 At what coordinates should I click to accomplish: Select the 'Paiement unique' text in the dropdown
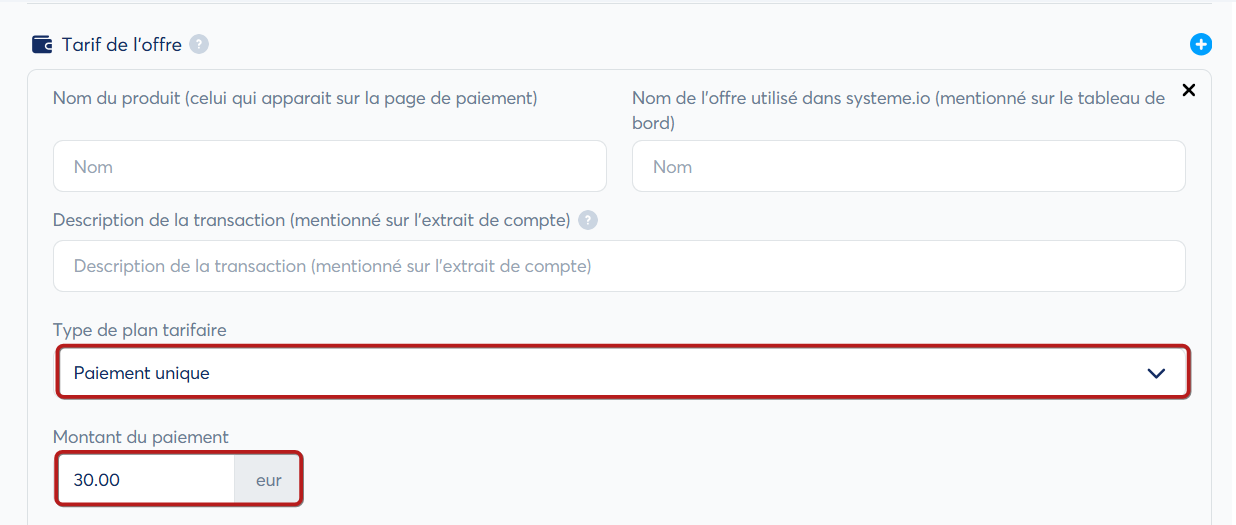coord(142,373)
